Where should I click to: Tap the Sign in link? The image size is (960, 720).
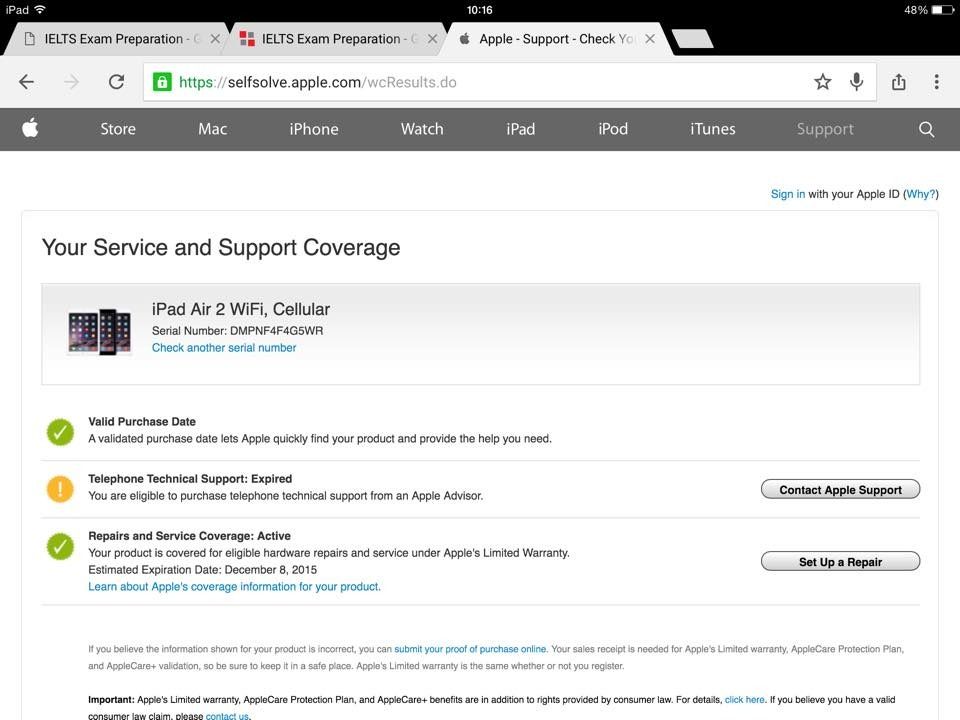[787, 194]
